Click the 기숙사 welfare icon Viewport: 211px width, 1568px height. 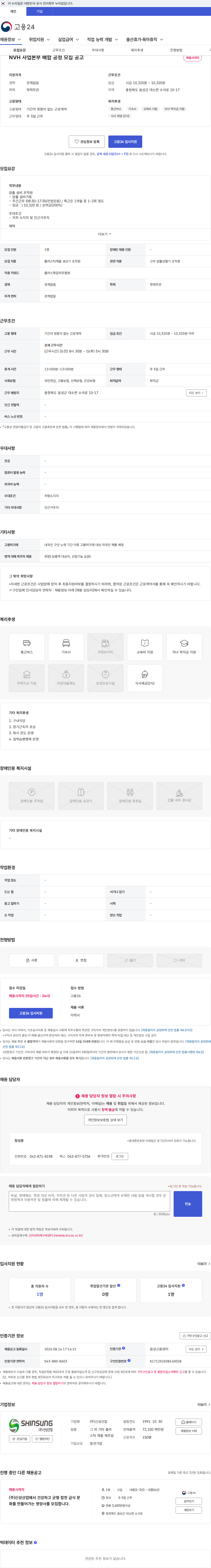[x=66, y=647]
